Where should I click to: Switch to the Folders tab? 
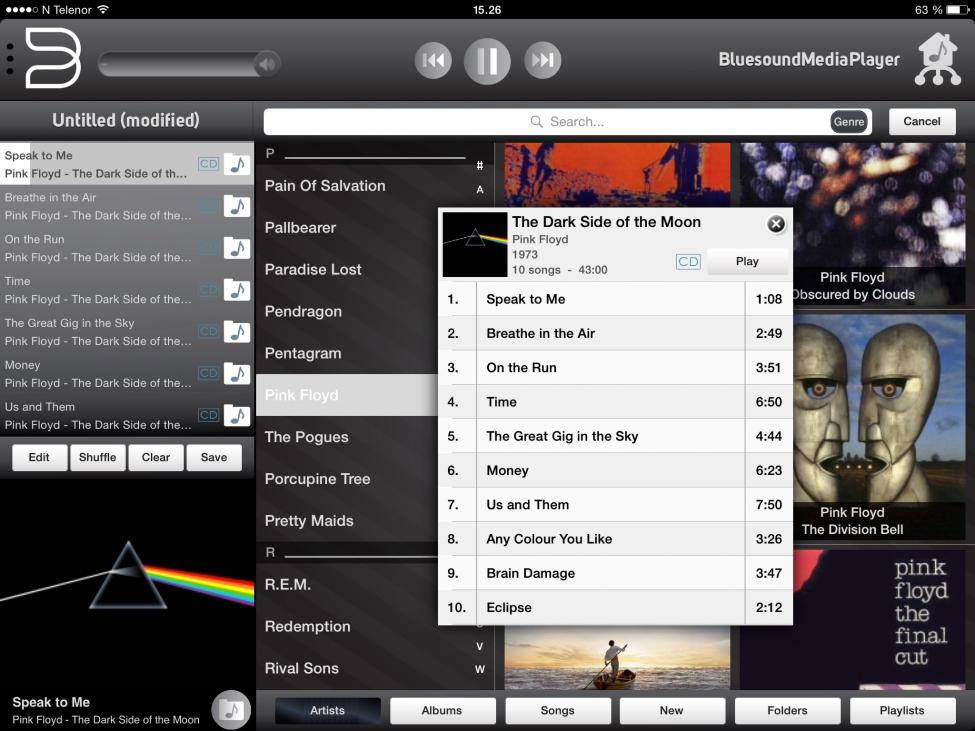tap(787, 710)
